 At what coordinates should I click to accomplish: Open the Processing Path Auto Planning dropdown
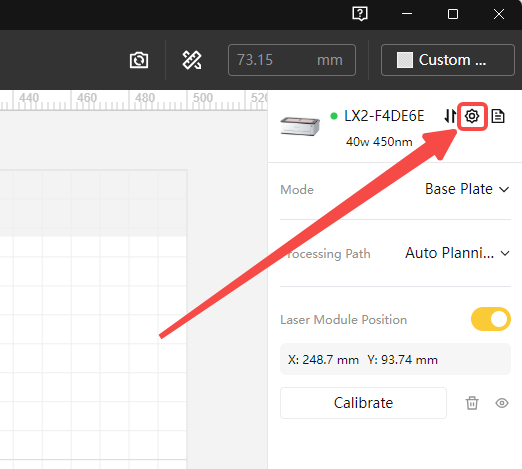[457, 253]
